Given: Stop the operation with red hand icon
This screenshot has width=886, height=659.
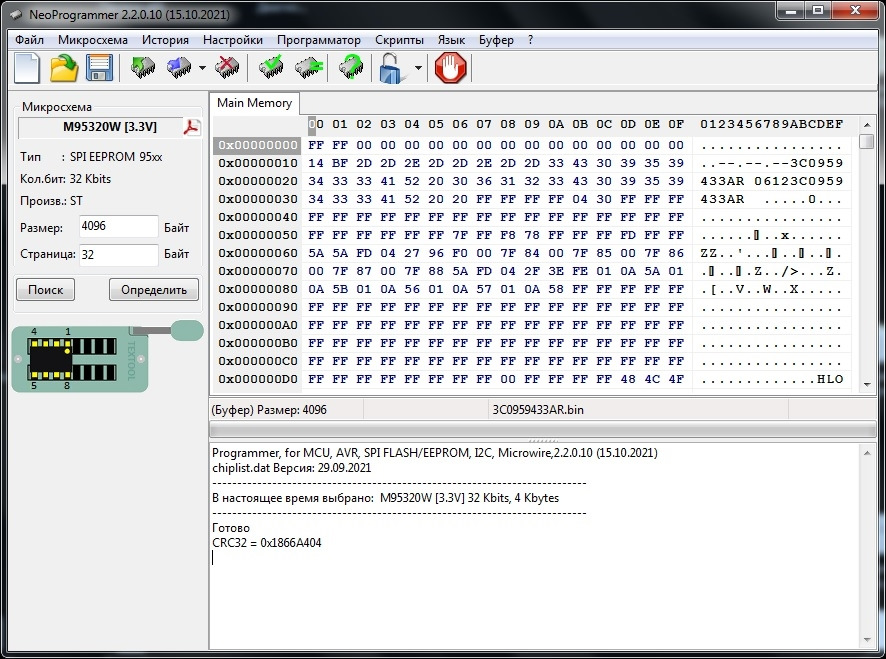Looking at the screenshot, I should [x=450, y=68].
